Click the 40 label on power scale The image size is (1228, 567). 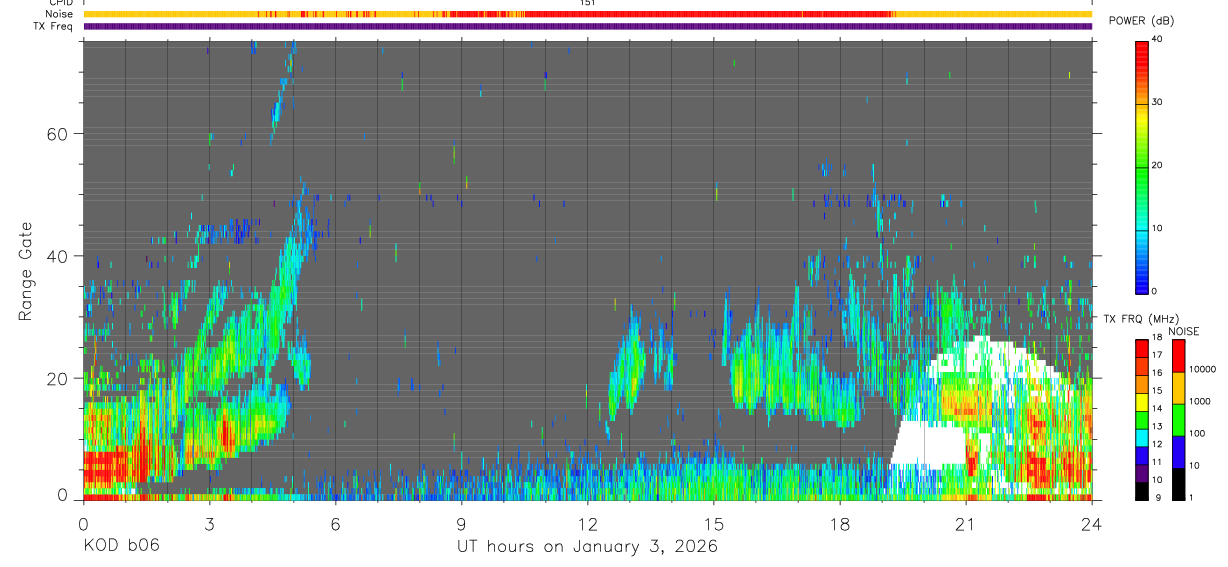tap(1157, 40)
